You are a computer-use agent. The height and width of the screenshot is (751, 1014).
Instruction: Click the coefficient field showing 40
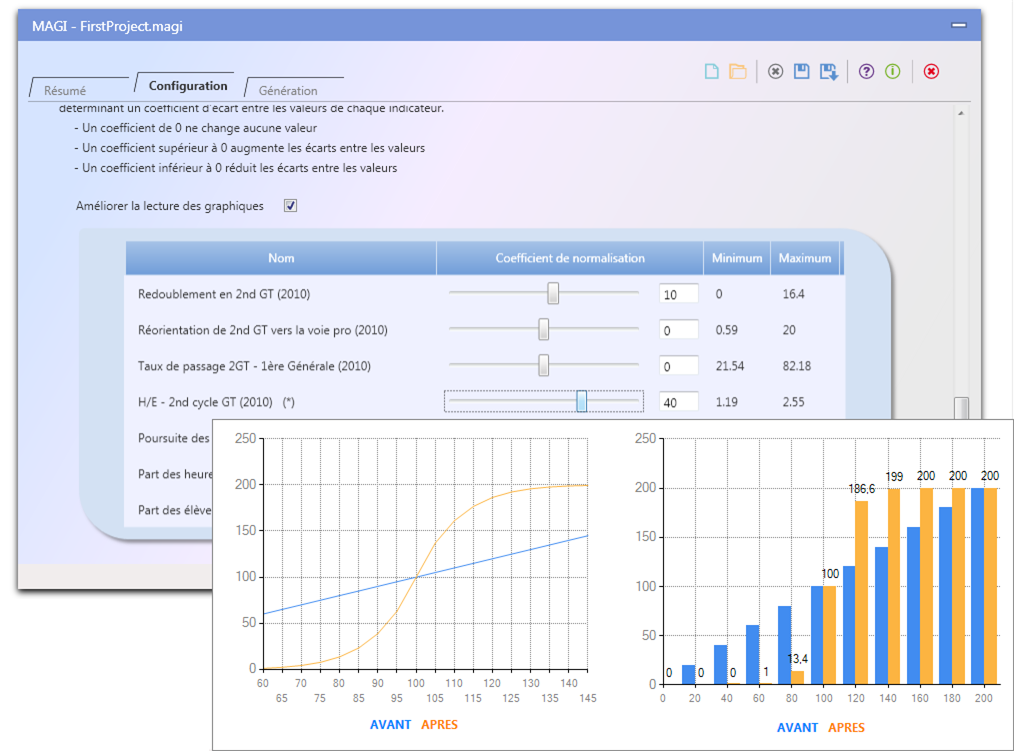(678, 402)
